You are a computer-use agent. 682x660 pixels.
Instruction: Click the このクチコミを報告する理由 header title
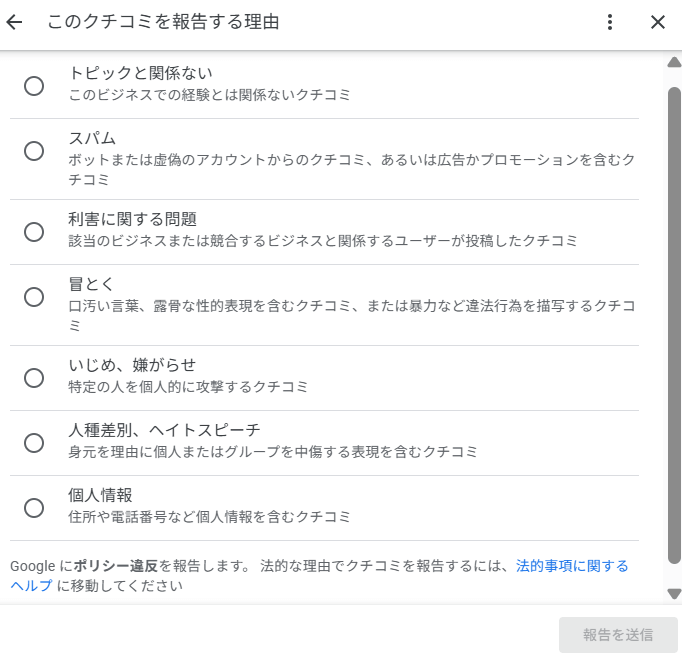click(x=163, y=22)
